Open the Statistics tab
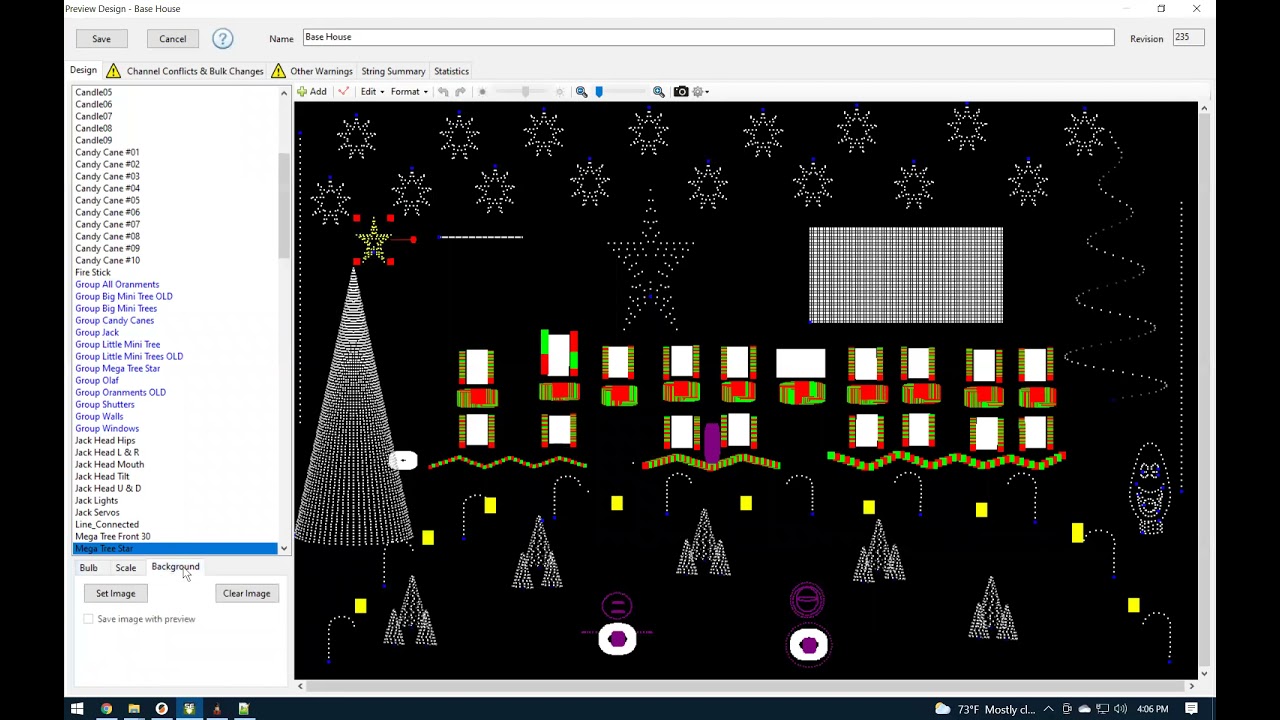 click(451, 71)
